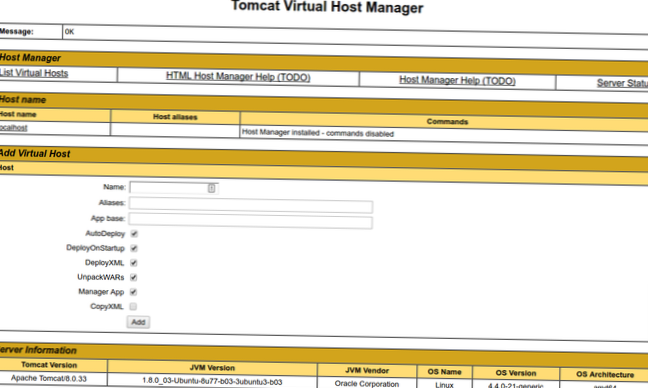
Task: Focus the Aliases input field
Action: (251, 205)
